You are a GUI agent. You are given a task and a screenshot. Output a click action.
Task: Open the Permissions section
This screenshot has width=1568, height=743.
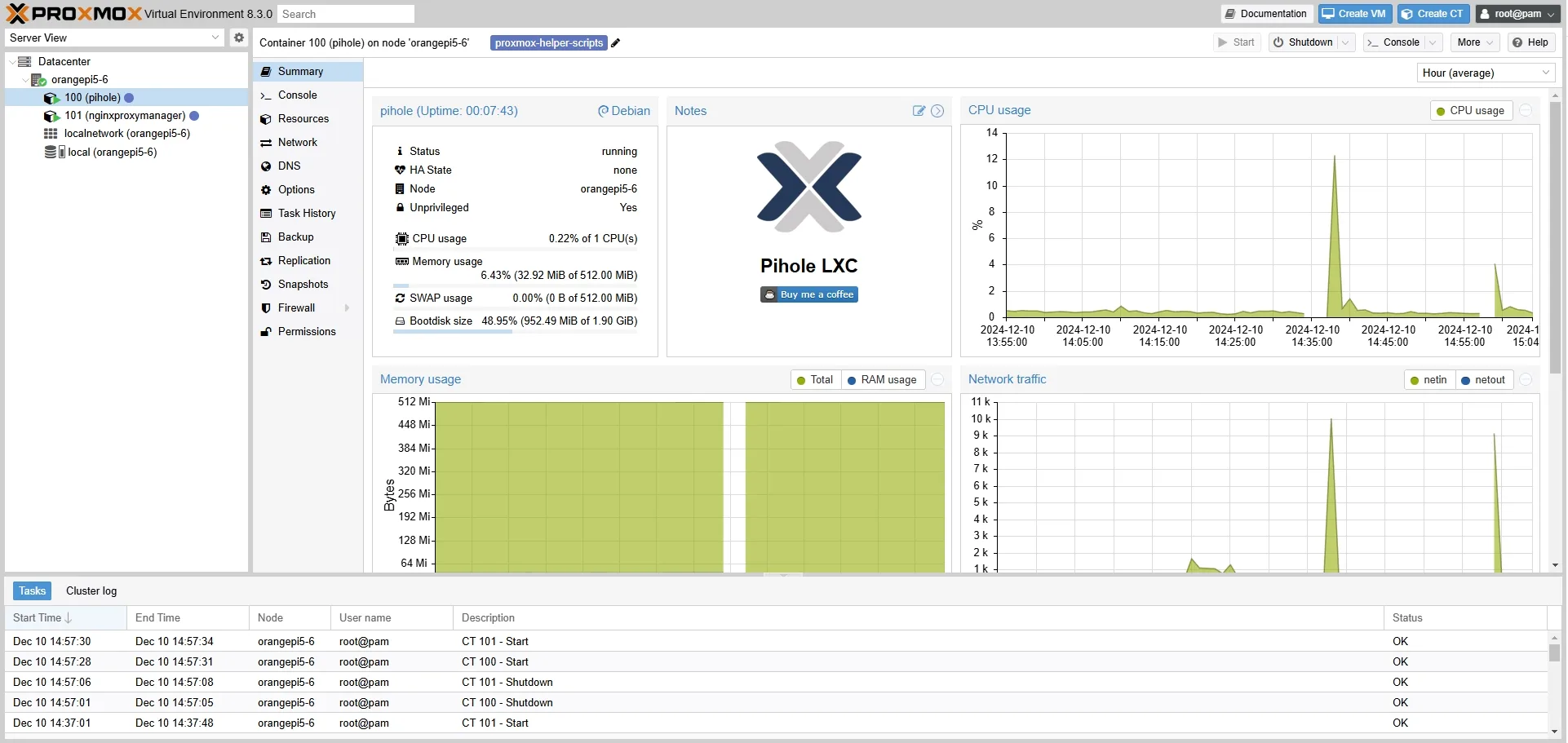tap(308, 332)
